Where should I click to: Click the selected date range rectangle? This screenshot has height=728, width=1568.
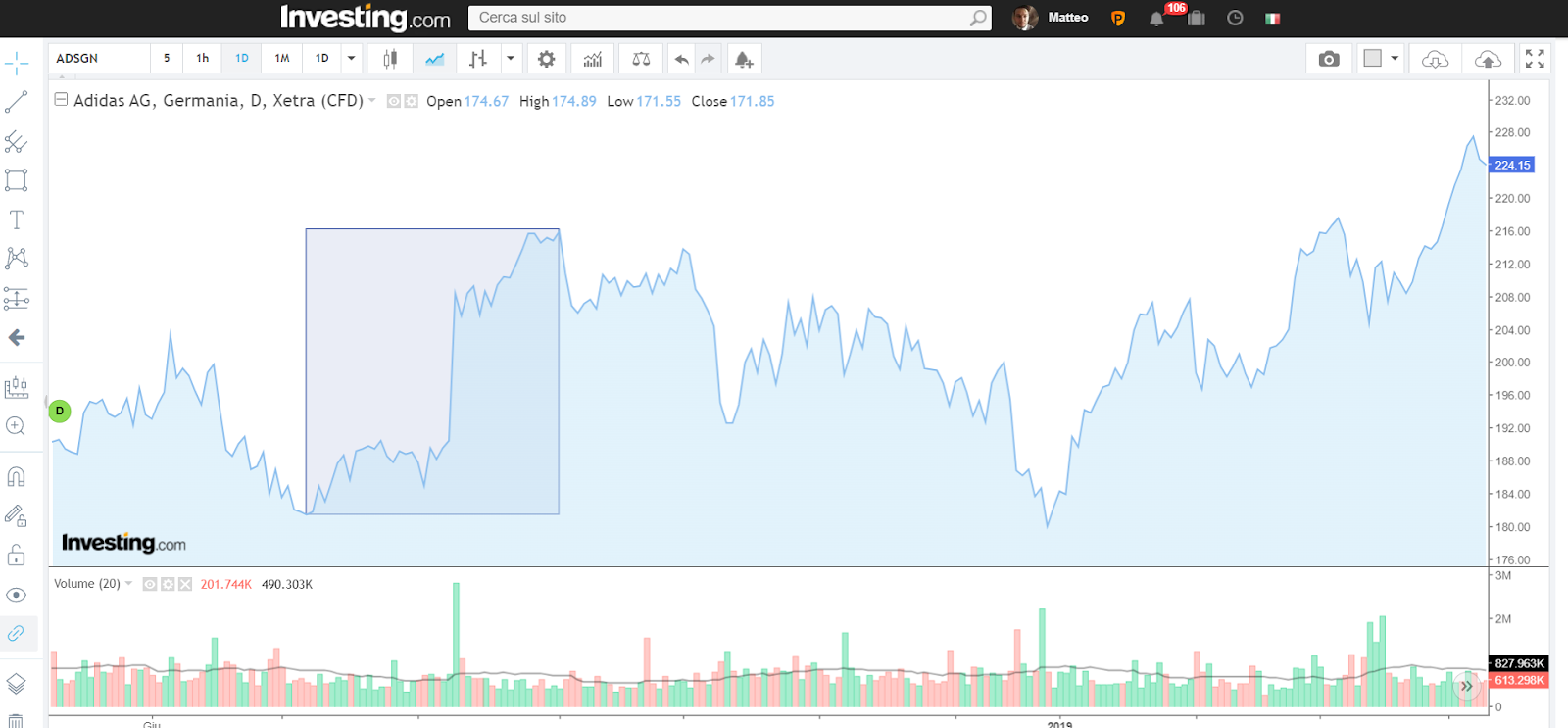(432, 371)
